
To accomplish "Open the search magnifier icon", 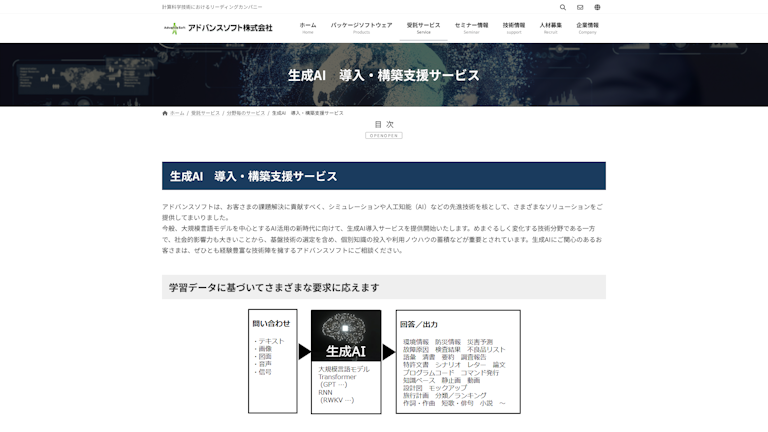I will tap(563, 7).
